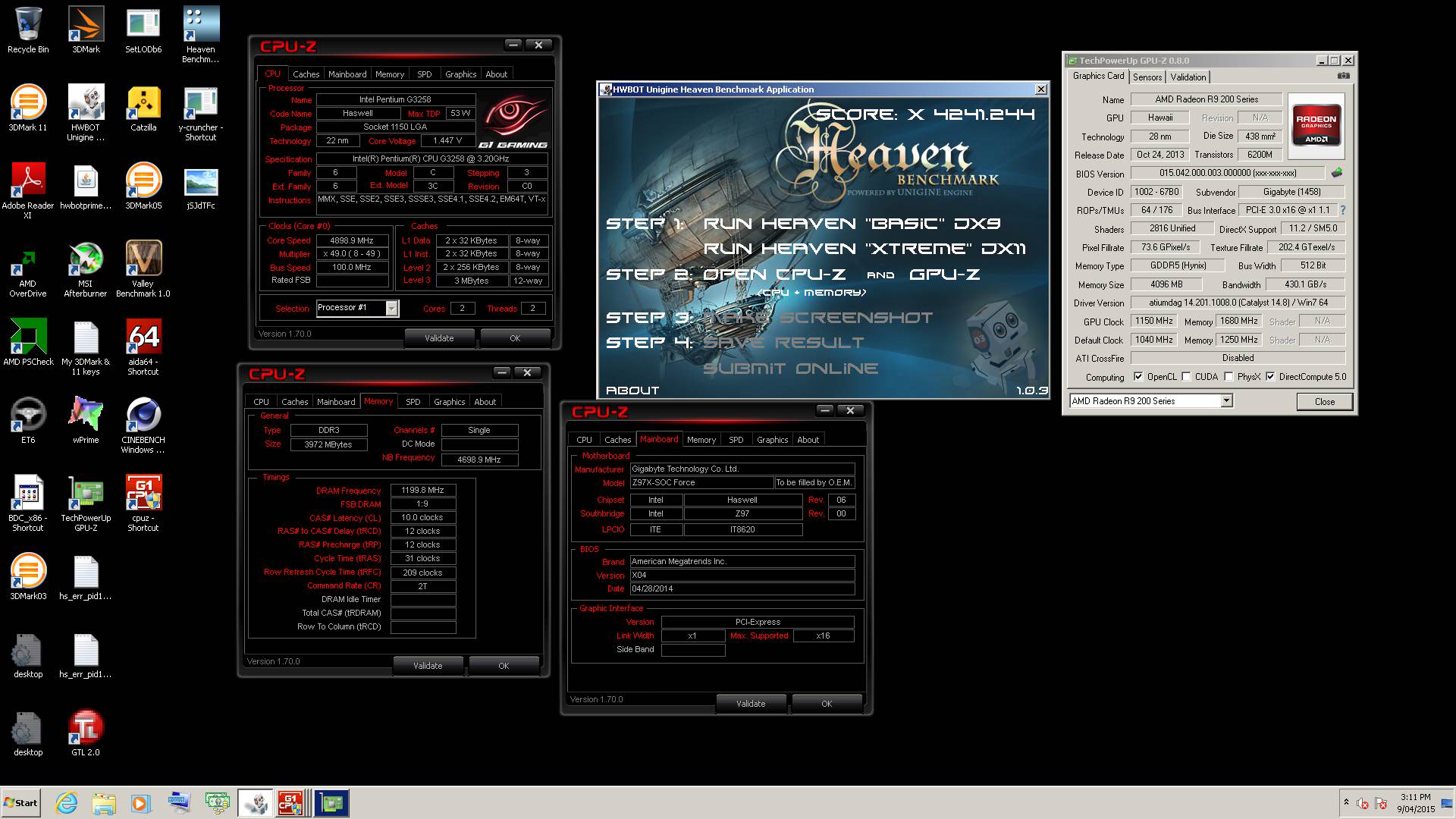Switch to Caches tab in CPU-Z CPU window

click(x=306, y=74)
